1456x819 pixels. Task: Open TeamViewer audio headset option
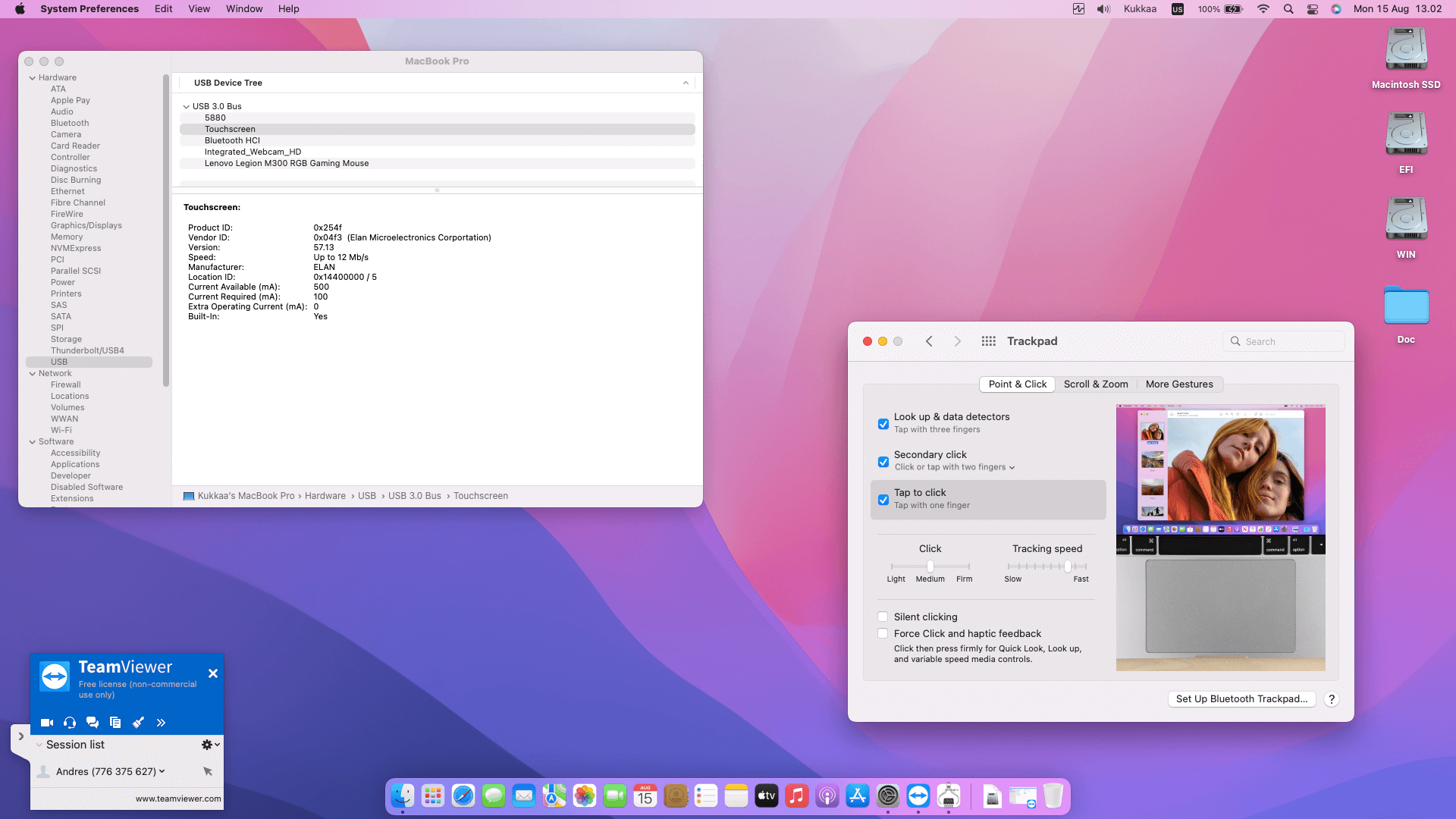tap(70, 723)
